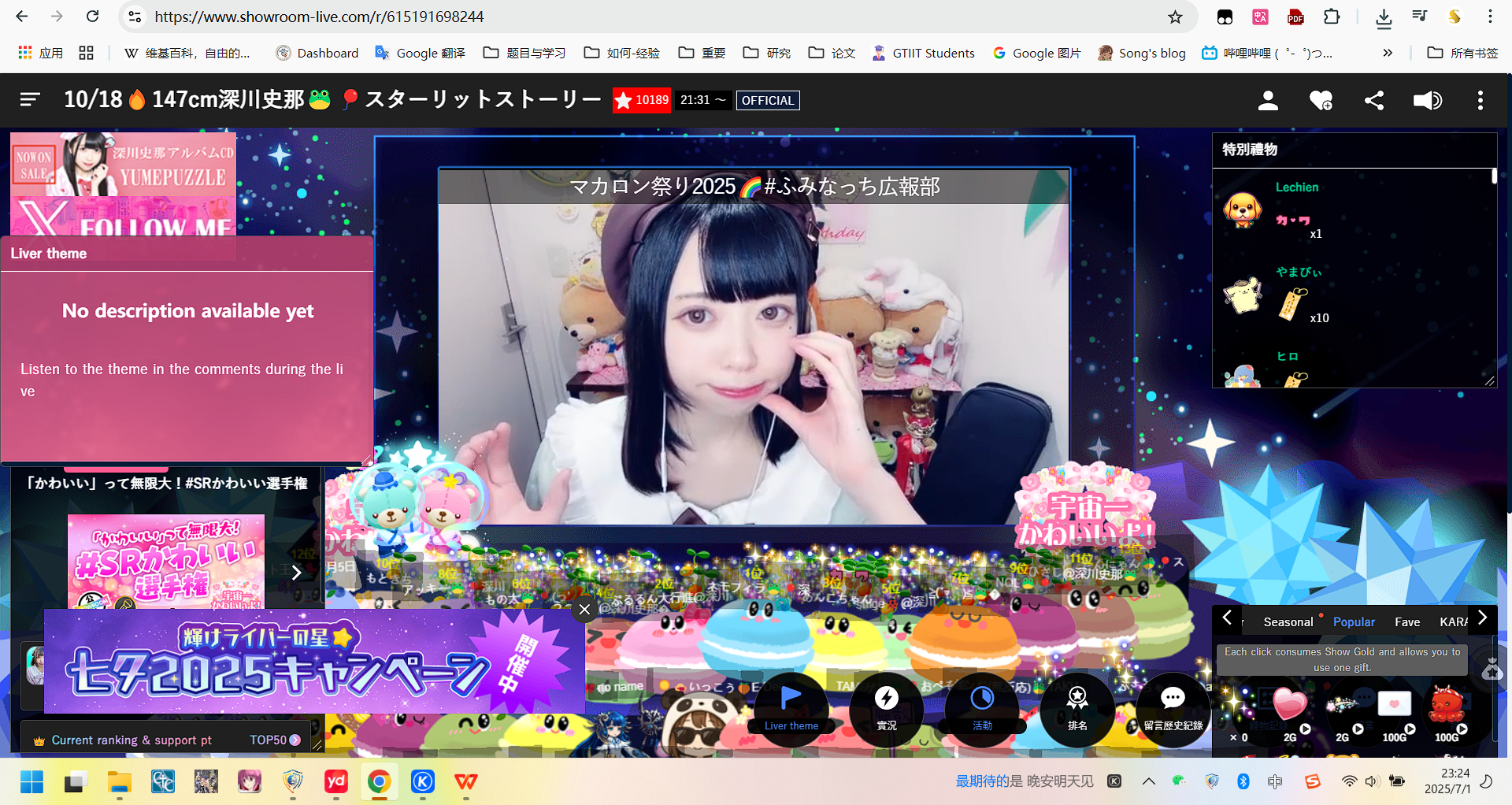1512x805 pixels.
Task: Follow the room with the heart-plus icon
Action: [1321, 100]
